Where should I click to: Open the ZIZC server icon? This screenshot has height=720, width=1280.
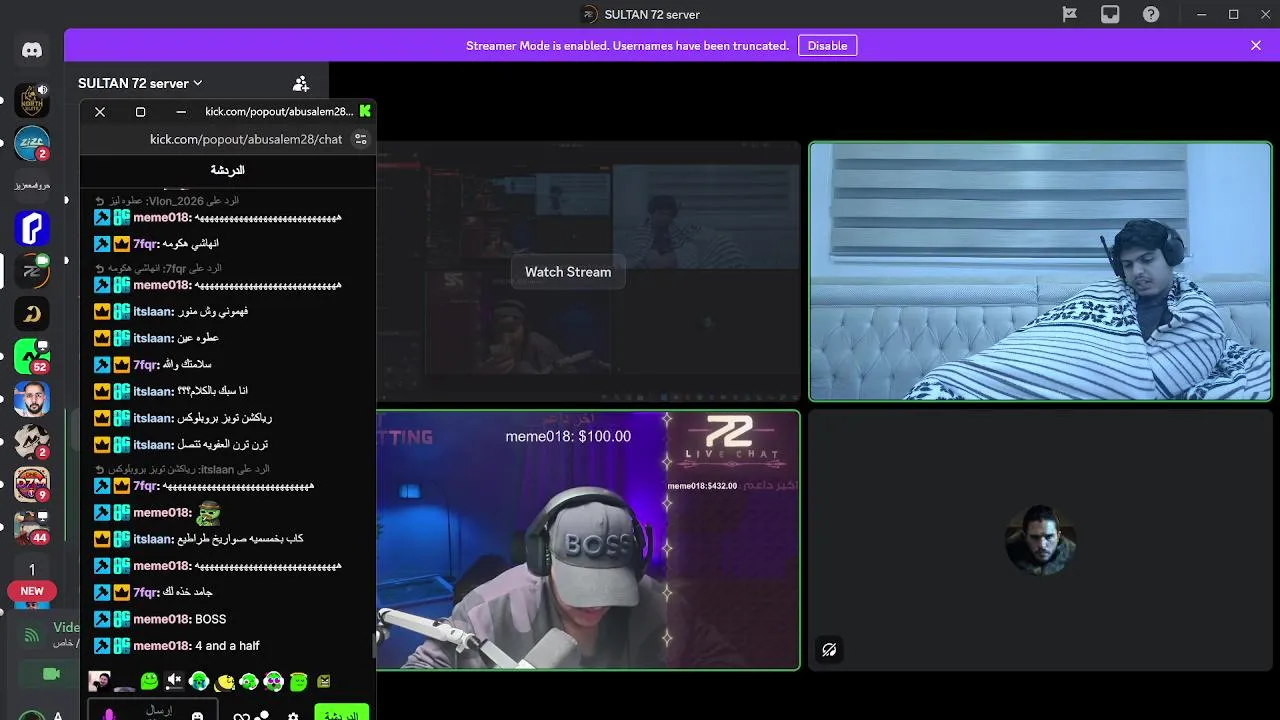(x=32, y=143)
